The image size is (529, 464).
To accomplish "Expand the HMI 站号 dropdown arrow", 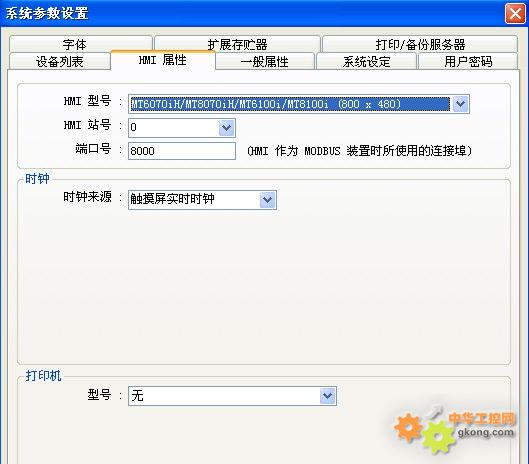I will pos(226,128).
